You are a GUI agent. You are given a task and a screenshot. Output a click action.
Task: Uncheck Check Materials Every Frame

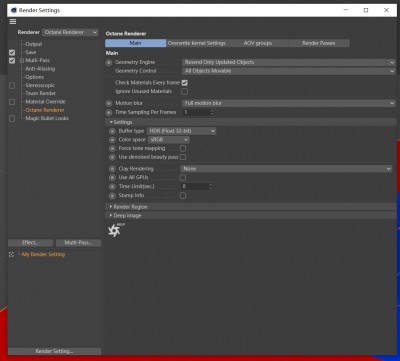pos(184,83)
